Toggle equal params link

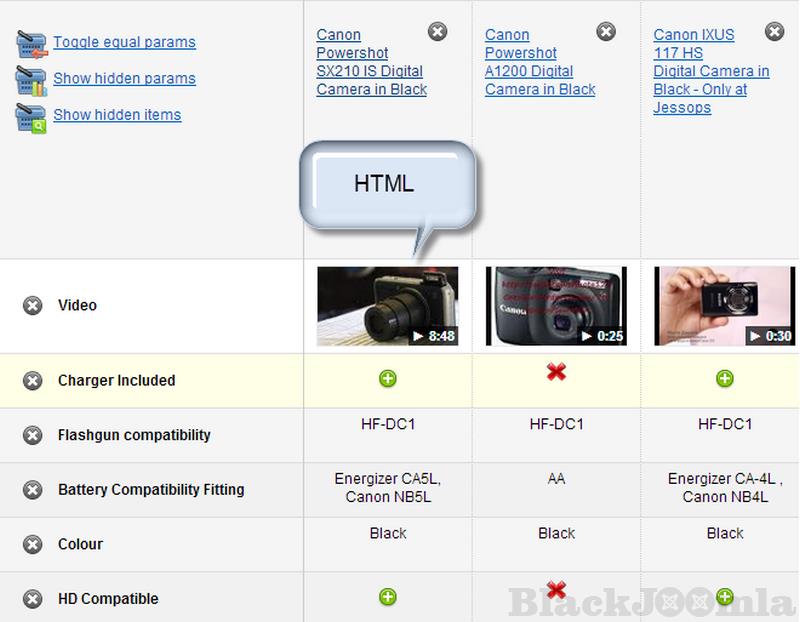[x=124, y=42]
